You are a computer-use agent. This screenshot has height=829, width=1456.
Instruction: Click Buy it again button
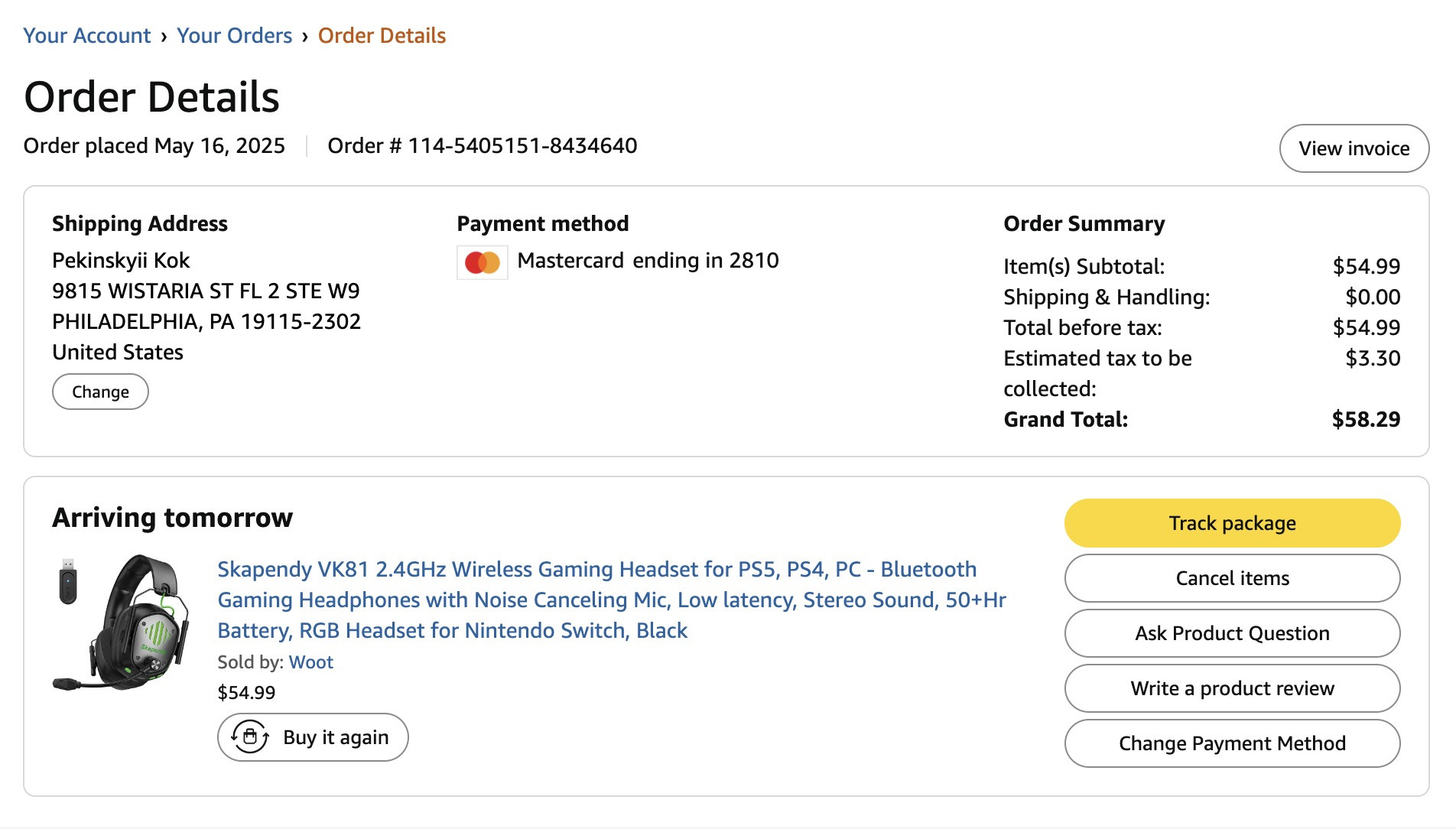[x=313, y=737]
